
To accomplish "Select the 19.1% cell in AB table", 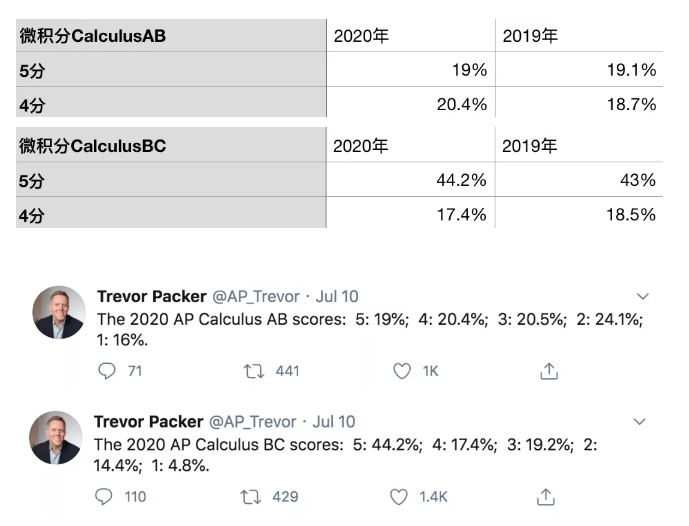I will (x=579, y=69).
